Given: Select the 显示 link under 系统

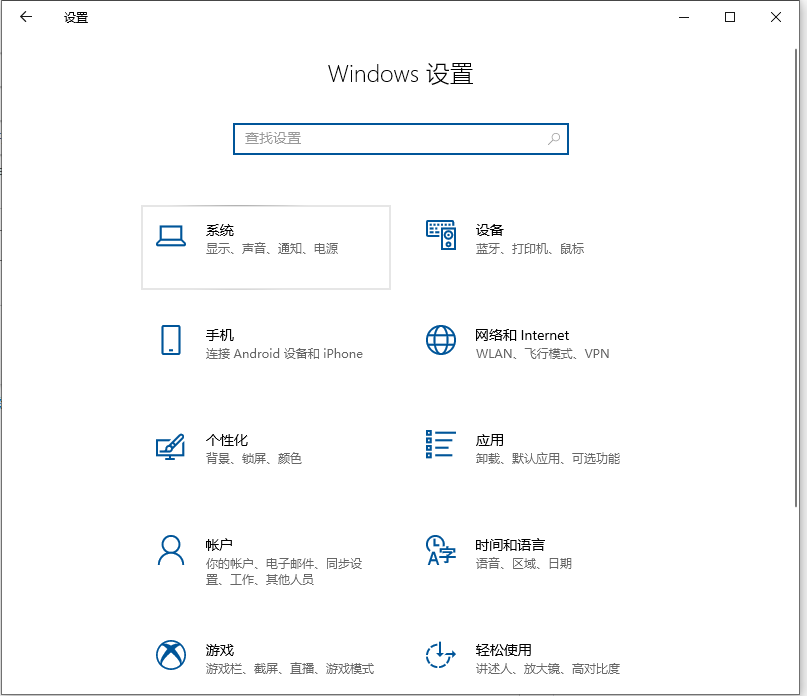Looking at the screenshot, I should pos(214,249).
